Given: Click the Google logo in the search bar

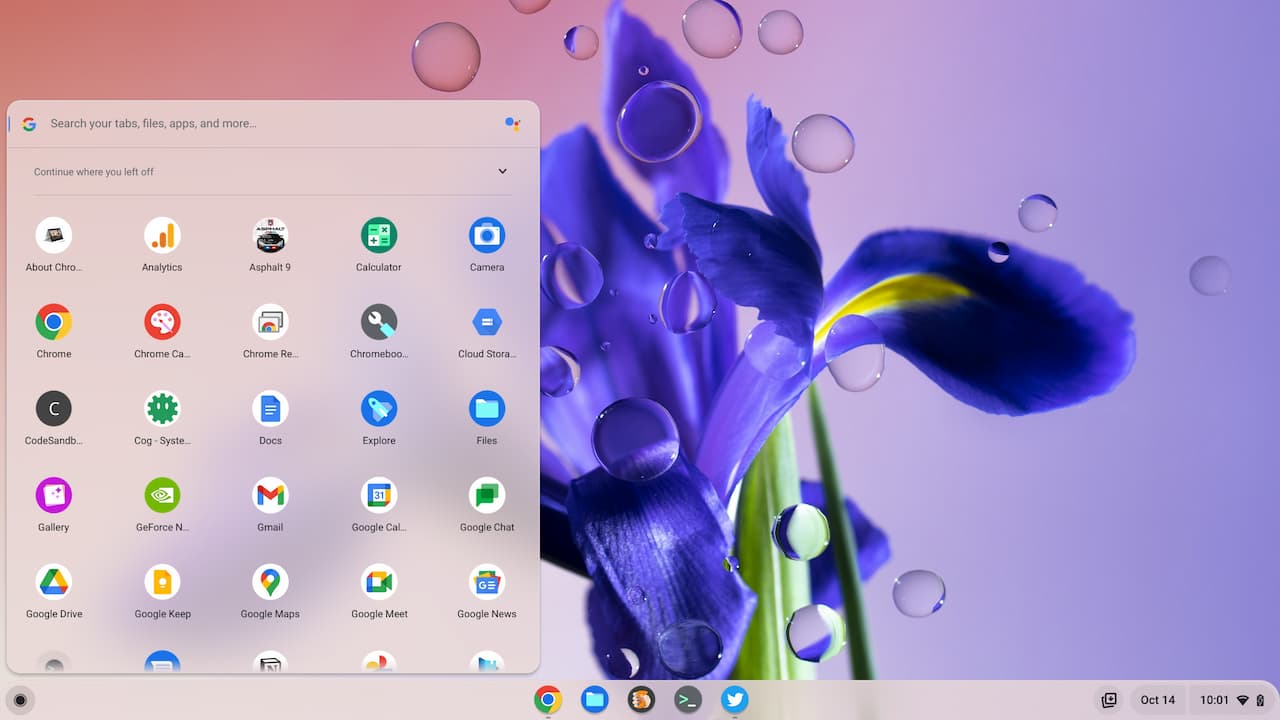Looking at the screenshot, I should point(29,124).
